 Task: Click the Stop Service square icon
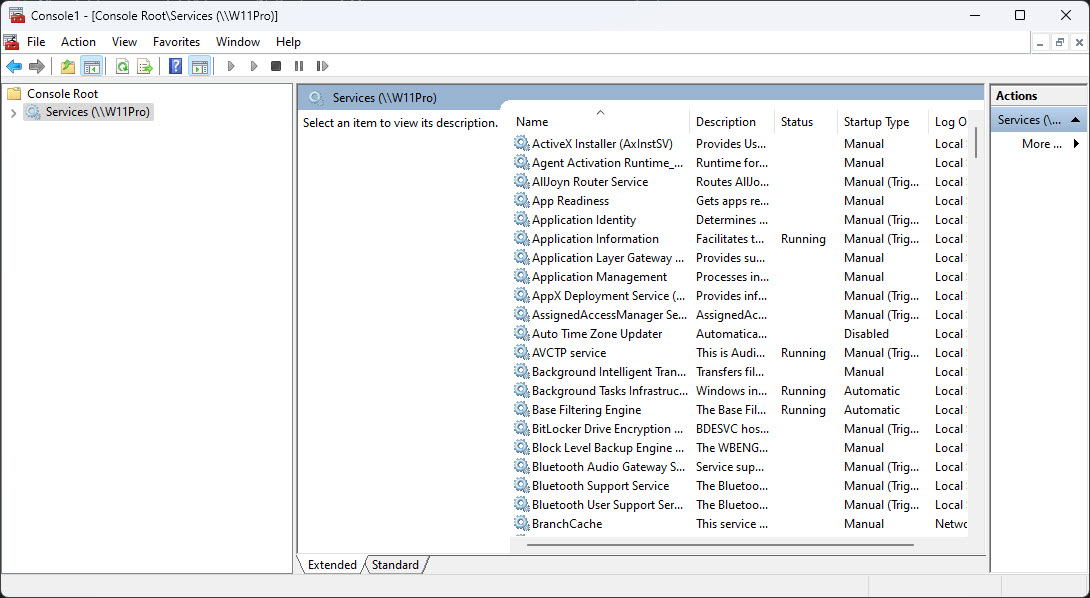(x=276, y=66)
